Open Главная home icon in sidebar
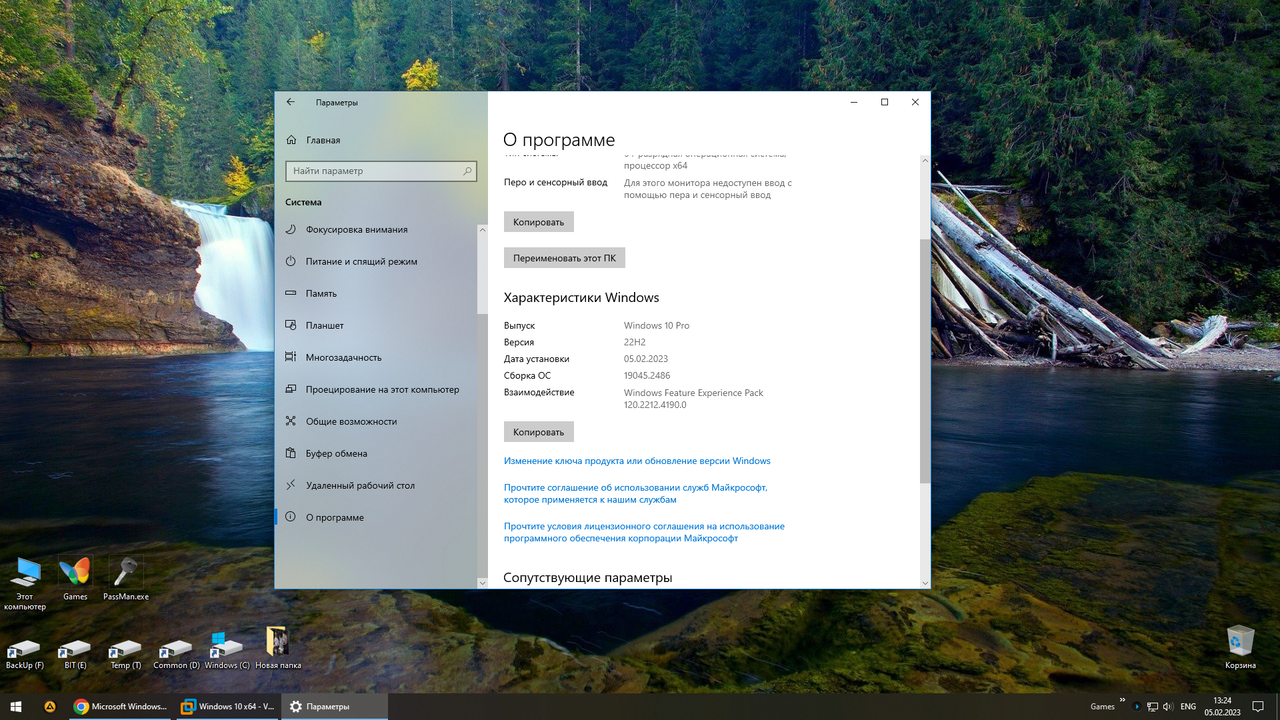Screen dimensions: 1280x720 291,140
